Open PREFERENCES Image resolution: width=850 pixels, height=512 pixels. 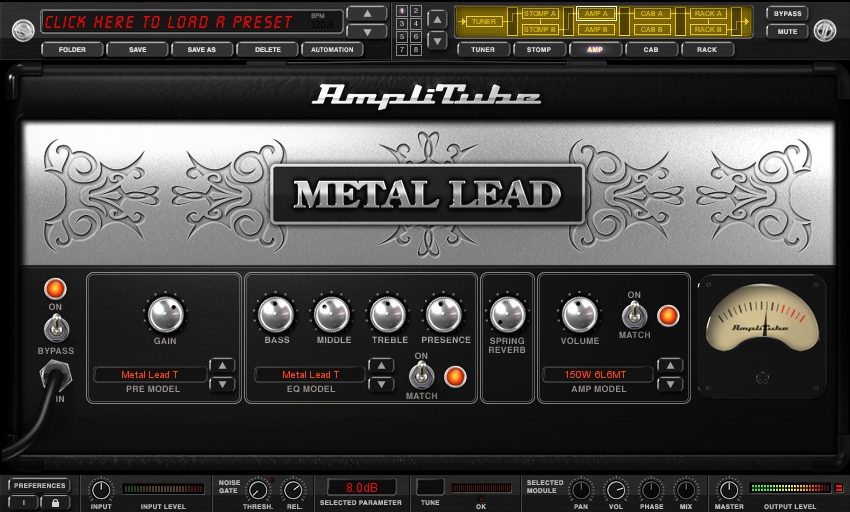pos(40,485)
